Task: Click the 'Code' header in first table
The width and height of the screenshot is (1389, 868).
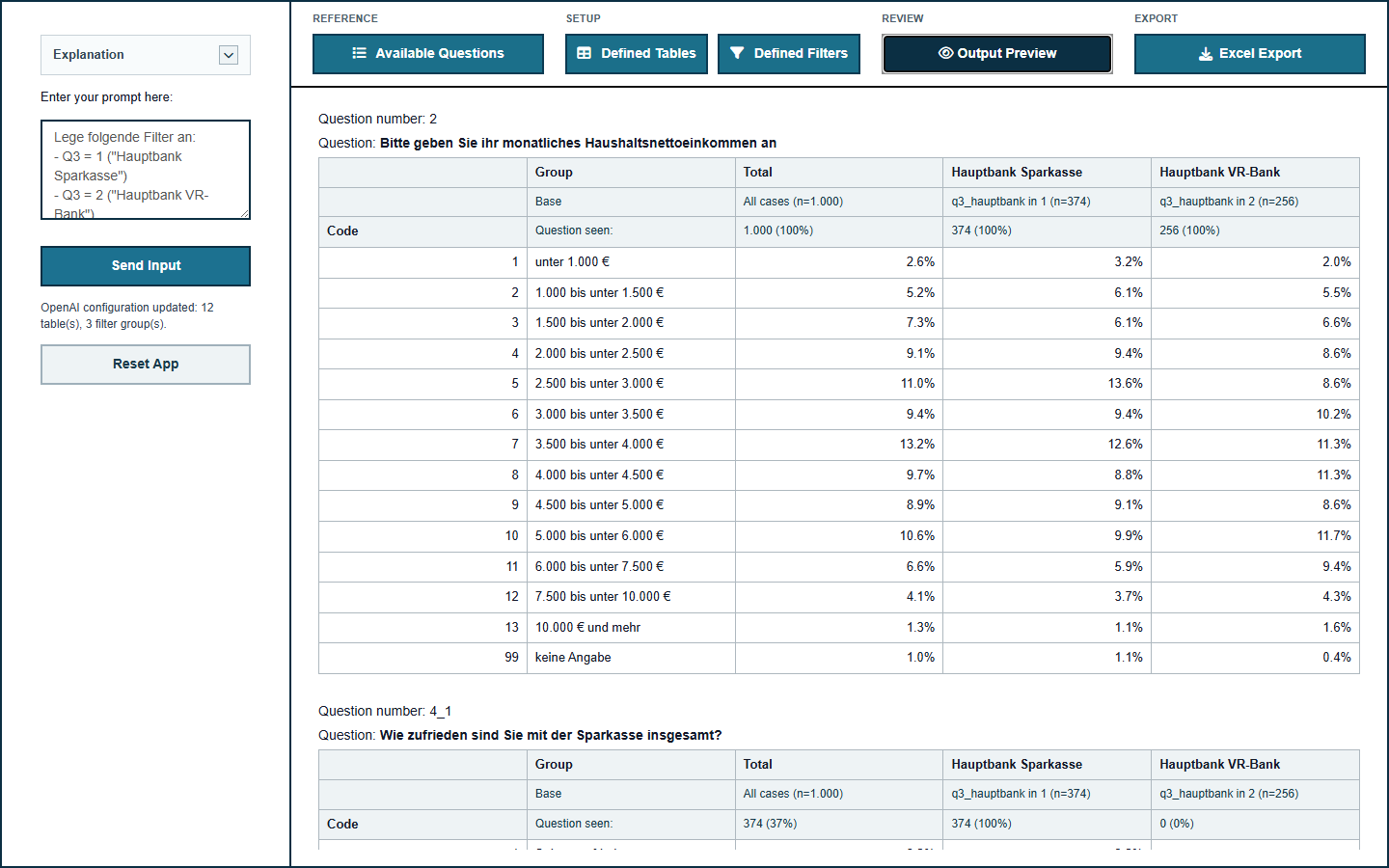Action: coord(342,231)
